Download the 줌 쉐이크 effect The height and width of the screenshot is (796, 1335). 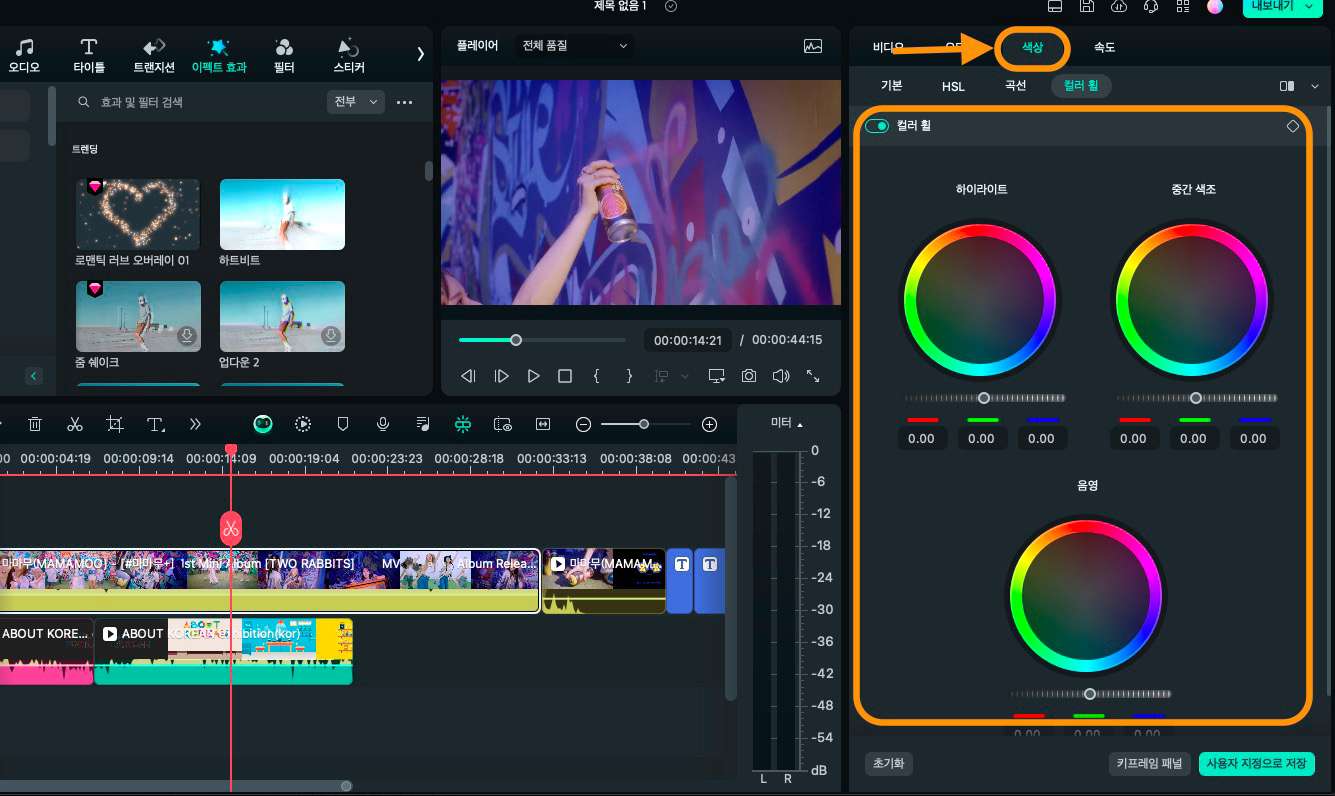click(186, 336)
